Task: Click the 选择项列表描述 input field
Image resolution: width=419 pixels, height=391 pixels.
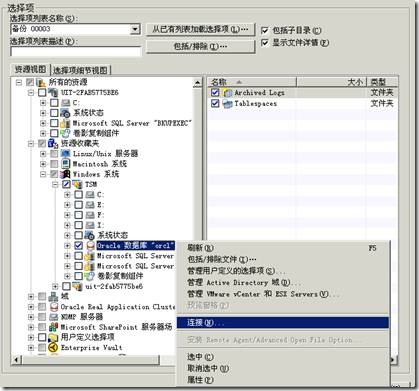Action: tap(76, 52)
